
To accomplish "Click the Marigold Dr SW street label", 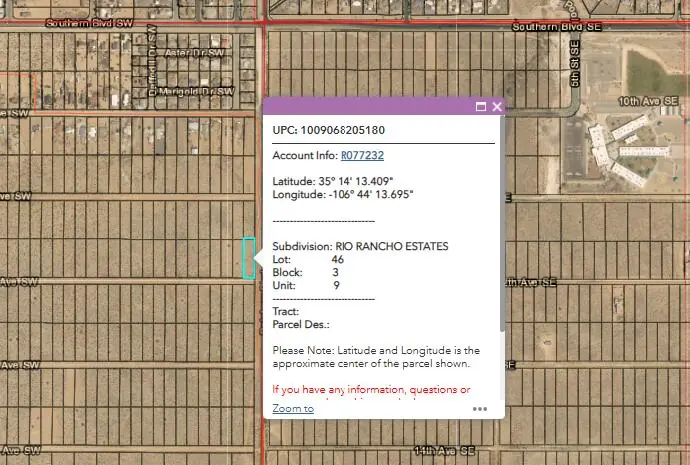I will [x=196, y=92].
